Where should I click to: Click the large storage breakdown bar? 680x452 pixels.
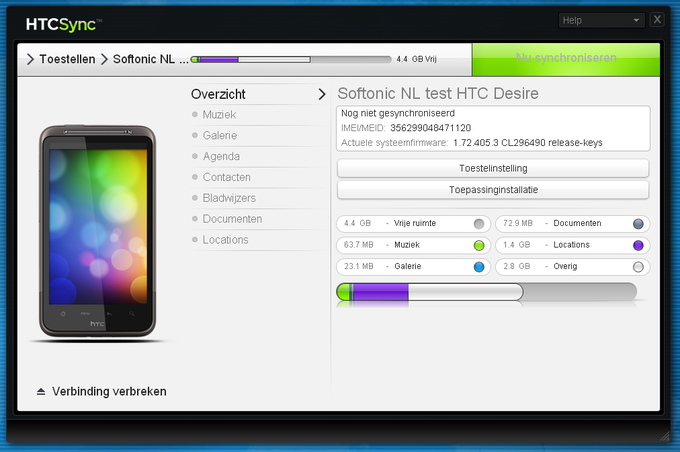coord(487,292)
